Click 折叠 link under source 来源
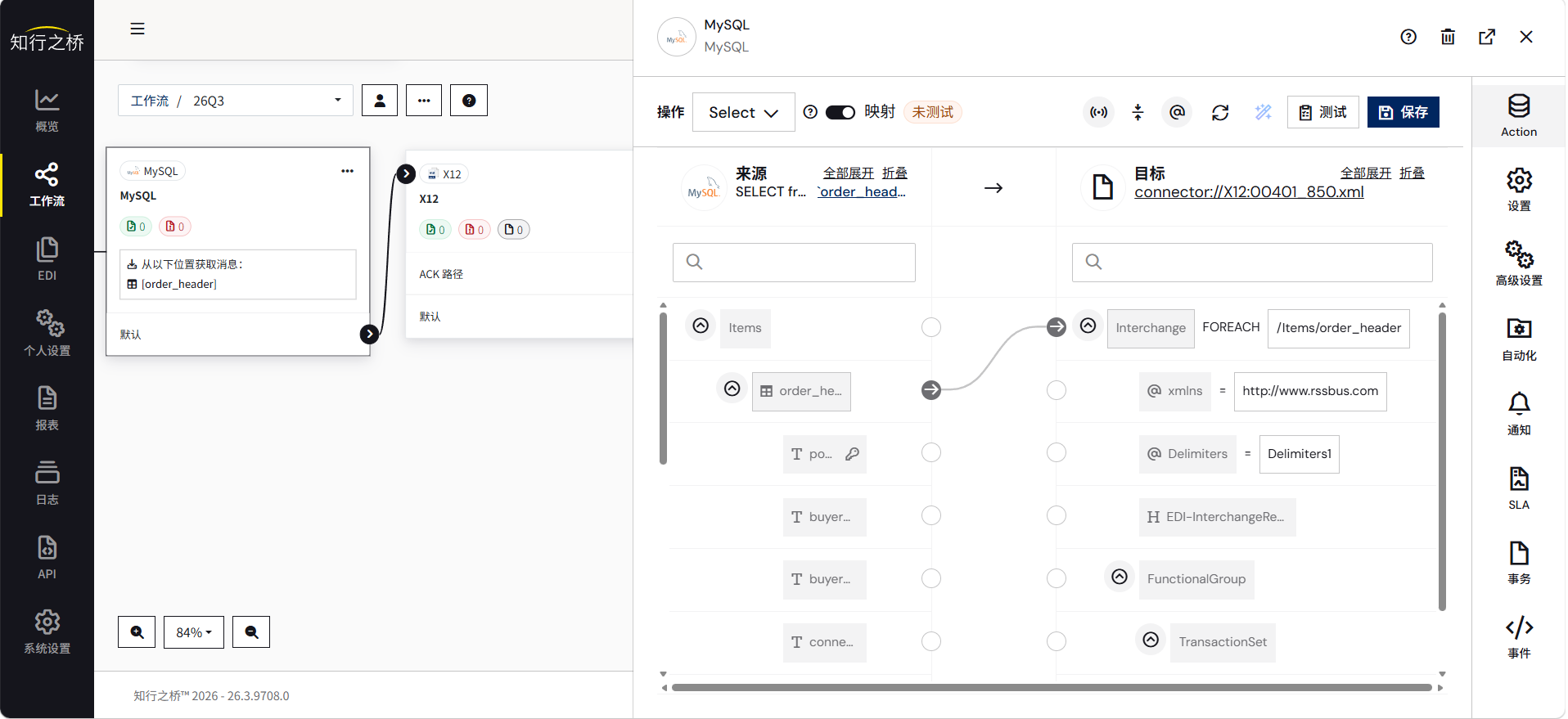 [x=895, y=173]
